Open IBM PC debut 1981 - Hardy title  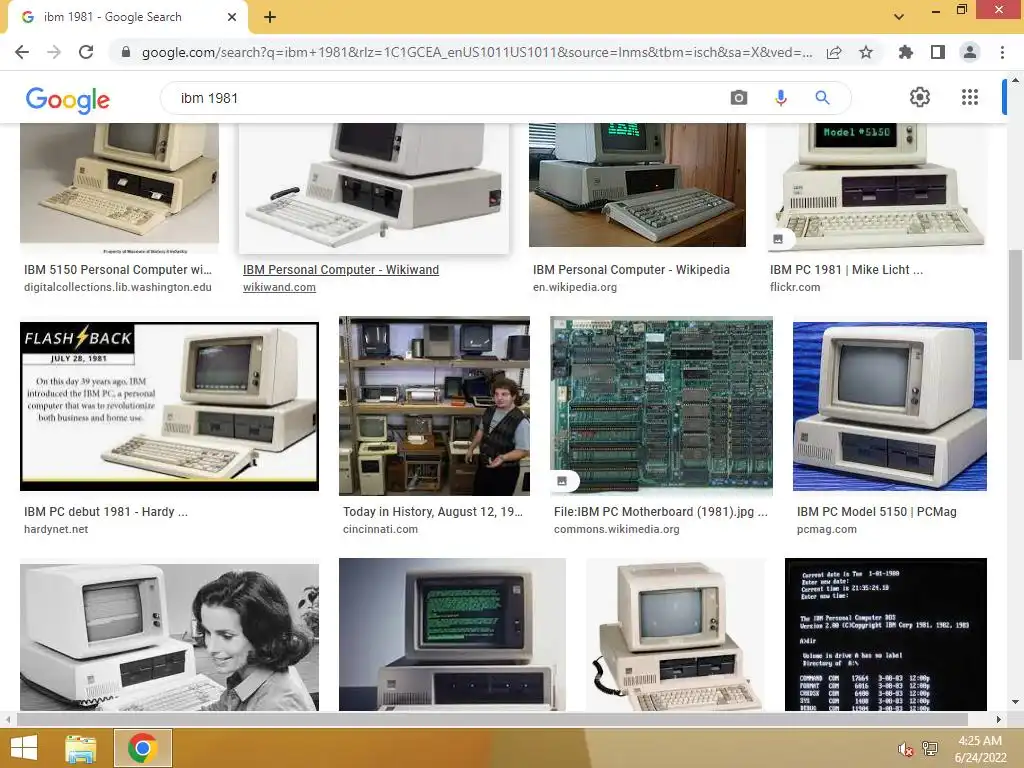click(x=106, y=512)
